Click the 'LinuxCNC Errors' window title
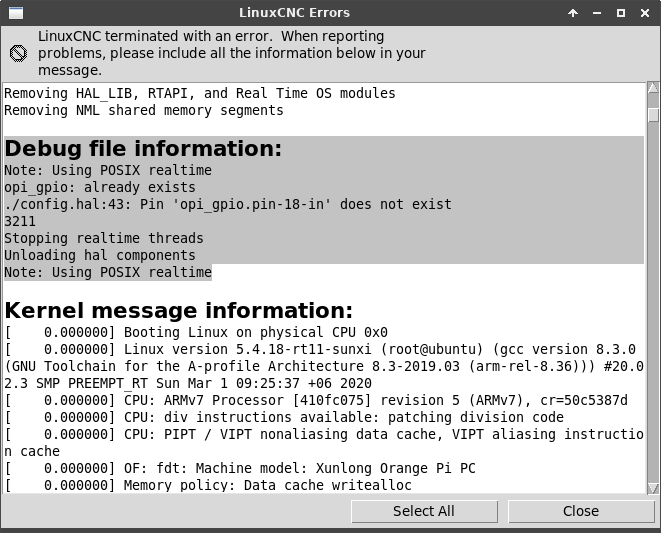The width and height of the screenshot is (661, 533). coord(294,13)
